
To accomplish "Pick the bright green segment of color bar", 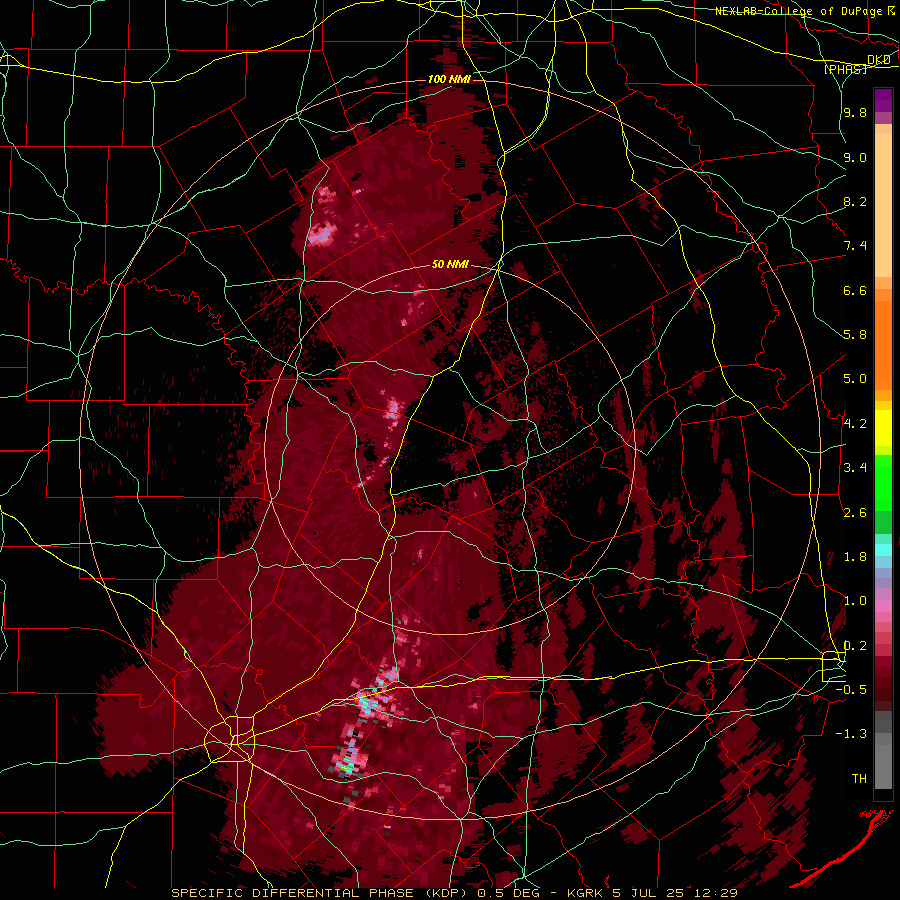I will (x=883, y=482).
